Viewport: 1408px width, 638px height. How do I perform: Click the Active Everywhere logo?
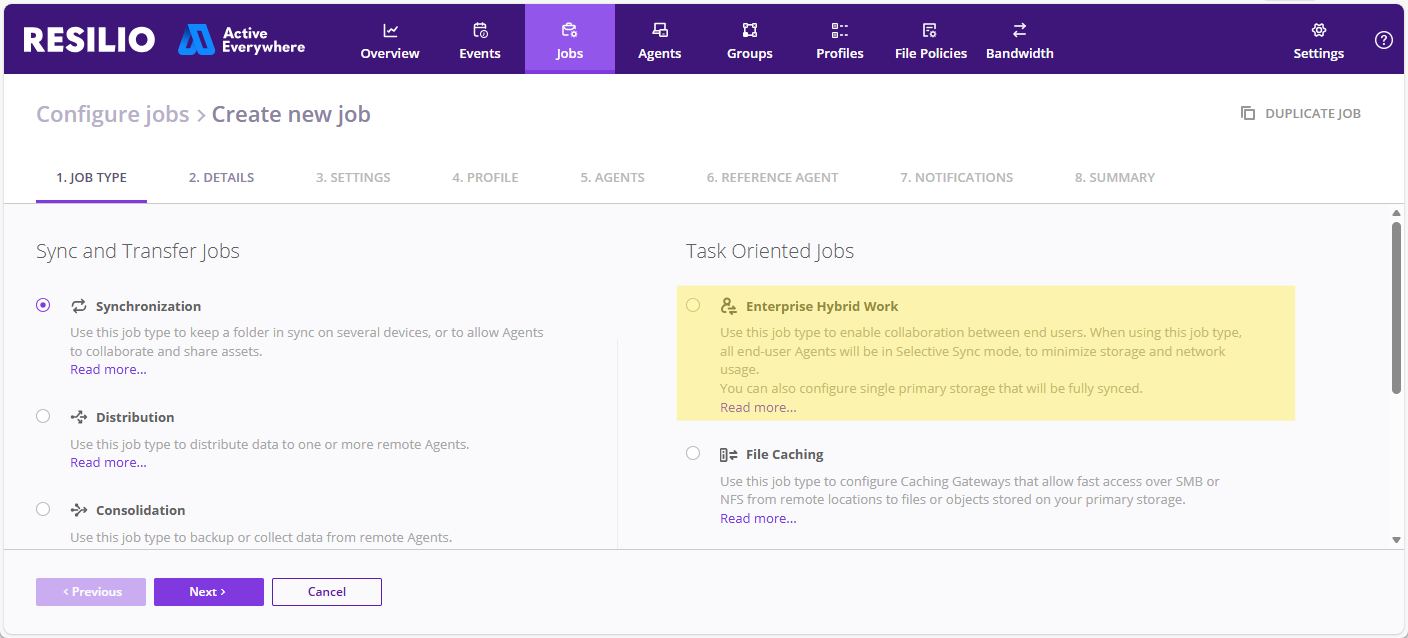point(242,40)
